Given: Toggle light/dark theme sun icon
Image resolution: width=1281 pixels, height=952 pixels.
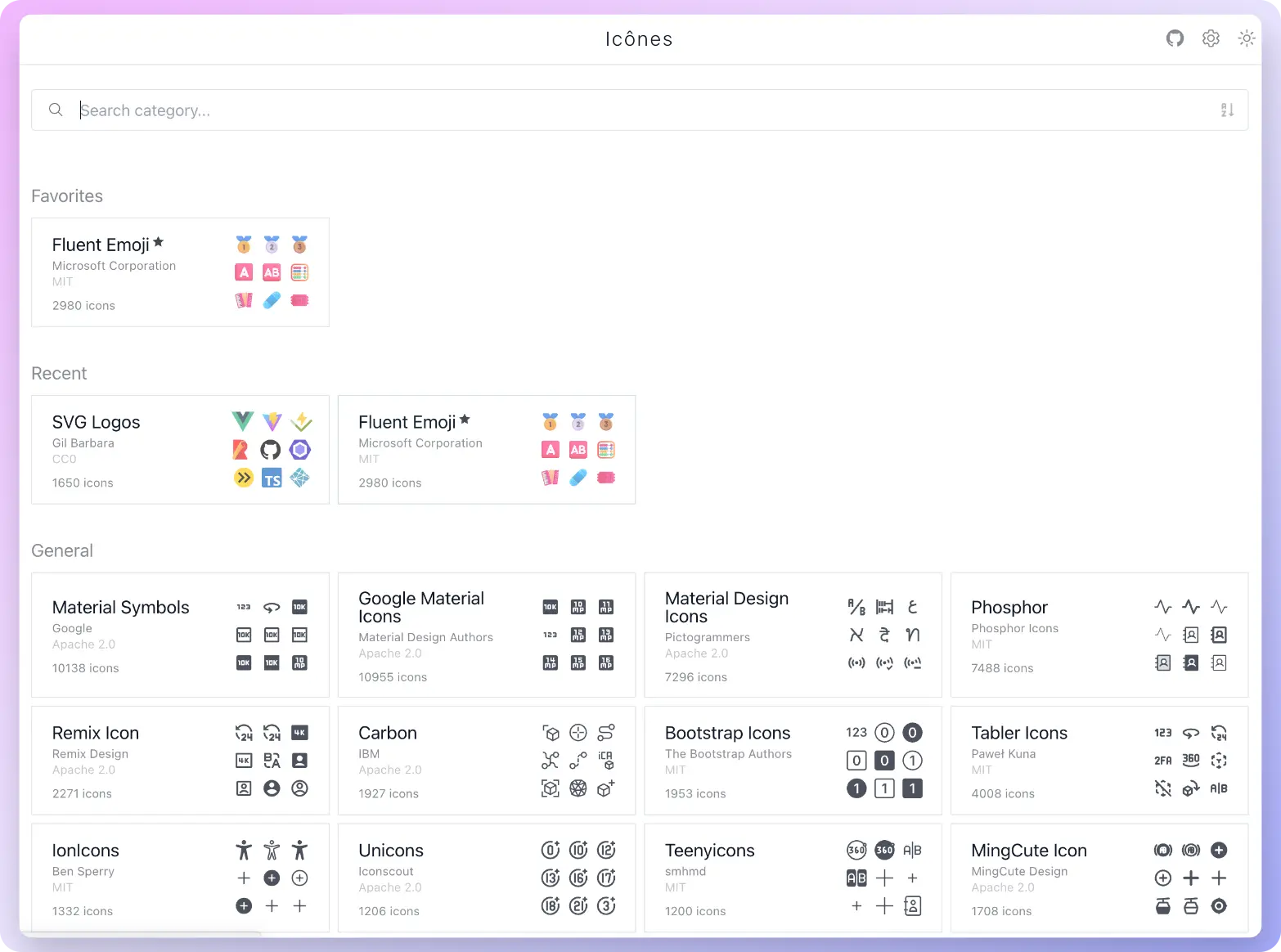Looking at the screenshot, I should click(1246, 38).
